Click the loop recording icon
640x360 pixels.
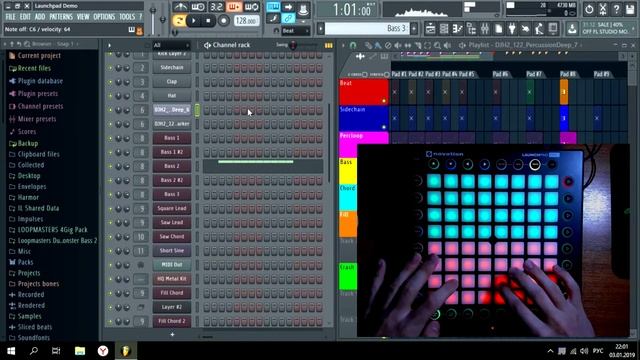[x=251, y=7]
